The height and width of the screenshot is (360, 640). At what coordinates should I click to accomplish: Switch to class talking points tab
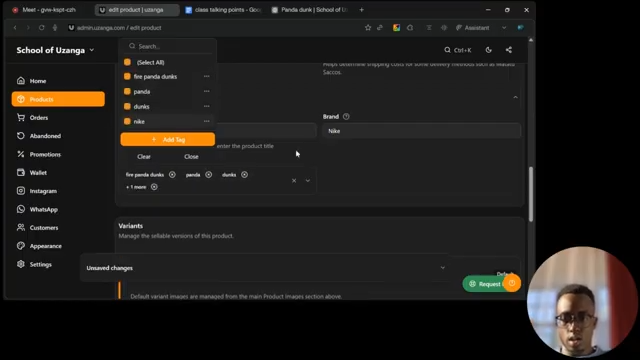coord(223,10)
